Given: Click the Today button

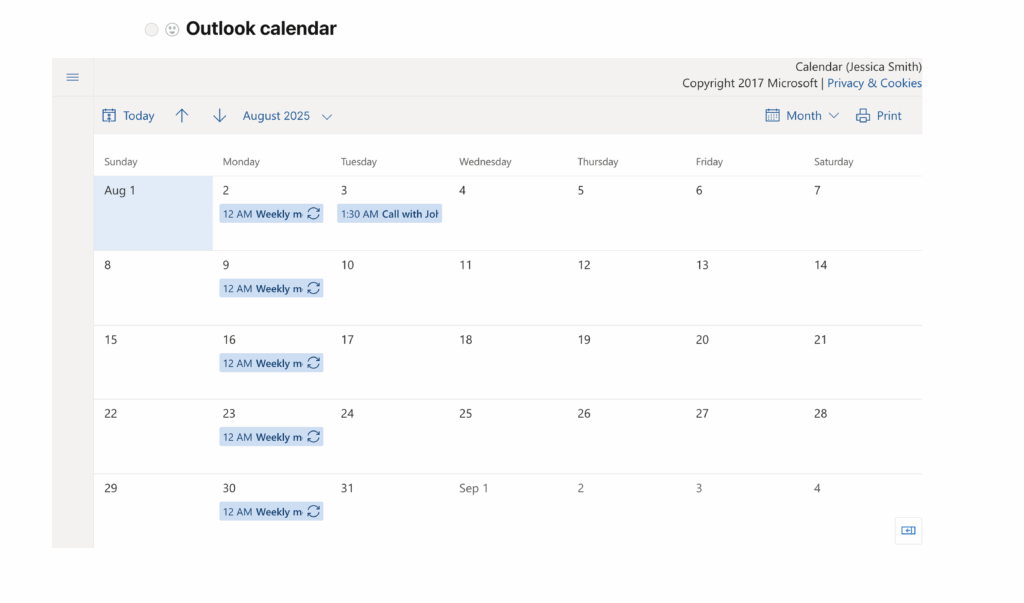Looking at the screenshot, I should click(x=140, y=115).
